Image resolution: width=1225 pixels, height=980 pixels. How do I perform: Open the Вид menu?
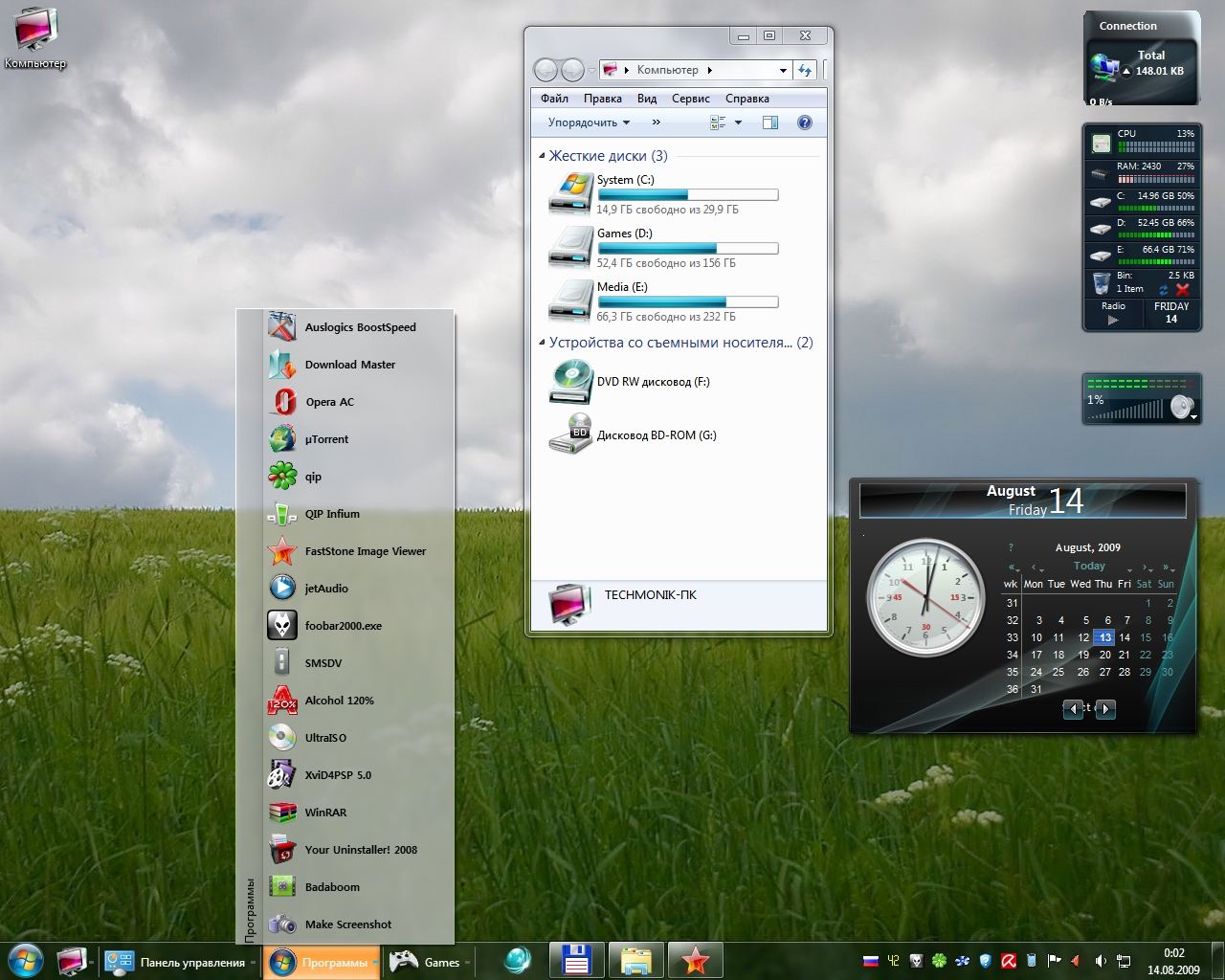pyautogui.click(x=647, y=99)
